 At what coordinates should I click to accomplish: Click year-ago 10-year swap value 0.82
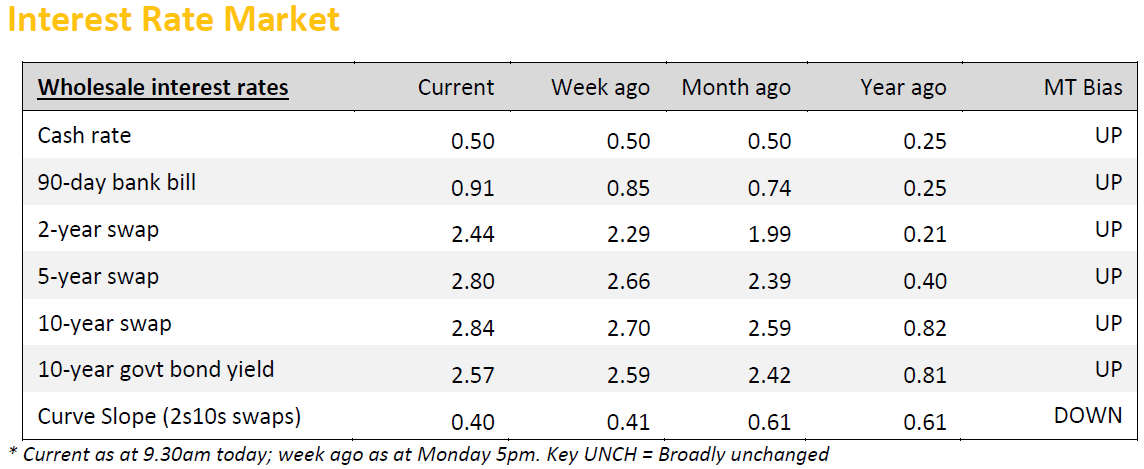[925, 329]
